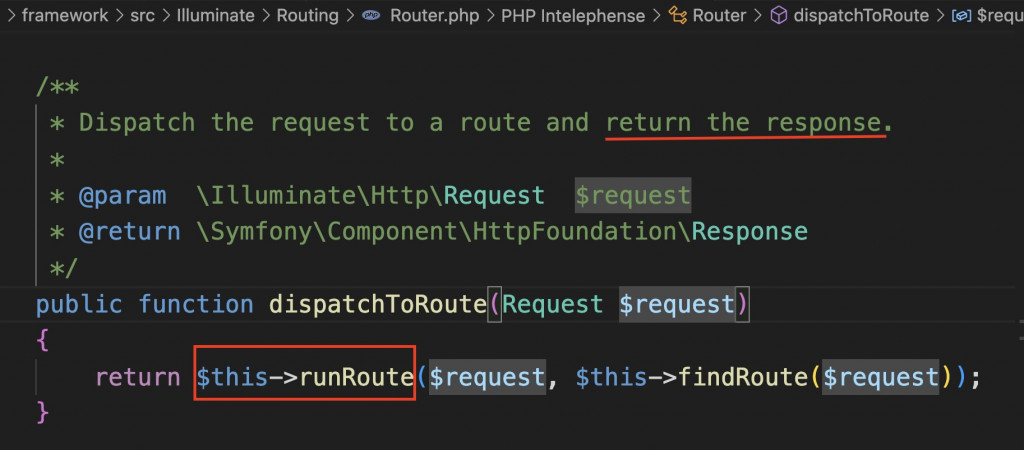
Task: Click the PHP file icon beside Router.php
Action: coord(372,16)
